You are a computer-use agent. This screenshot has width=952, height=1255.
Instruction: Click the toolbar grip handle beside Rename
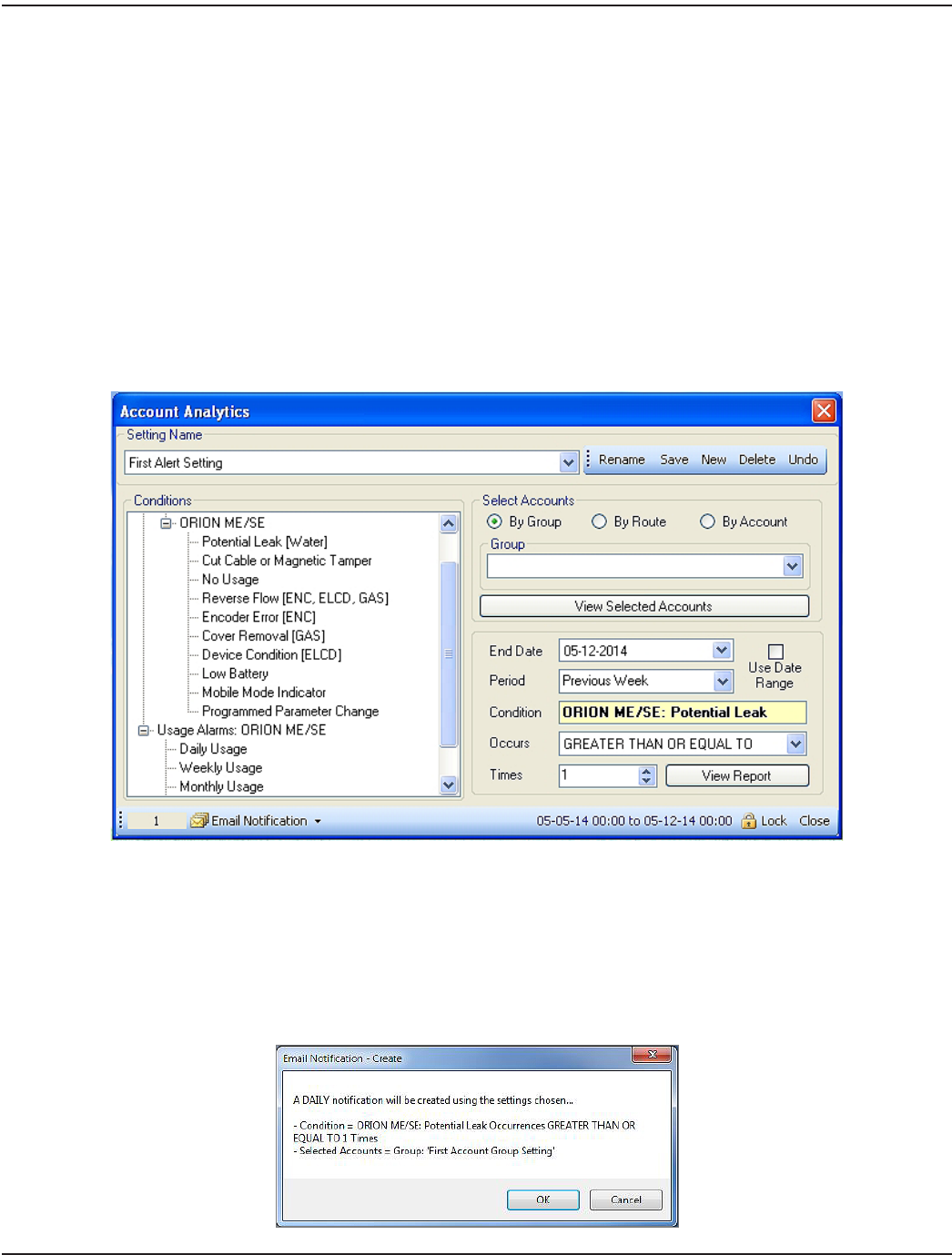click(x=588, y=459)
